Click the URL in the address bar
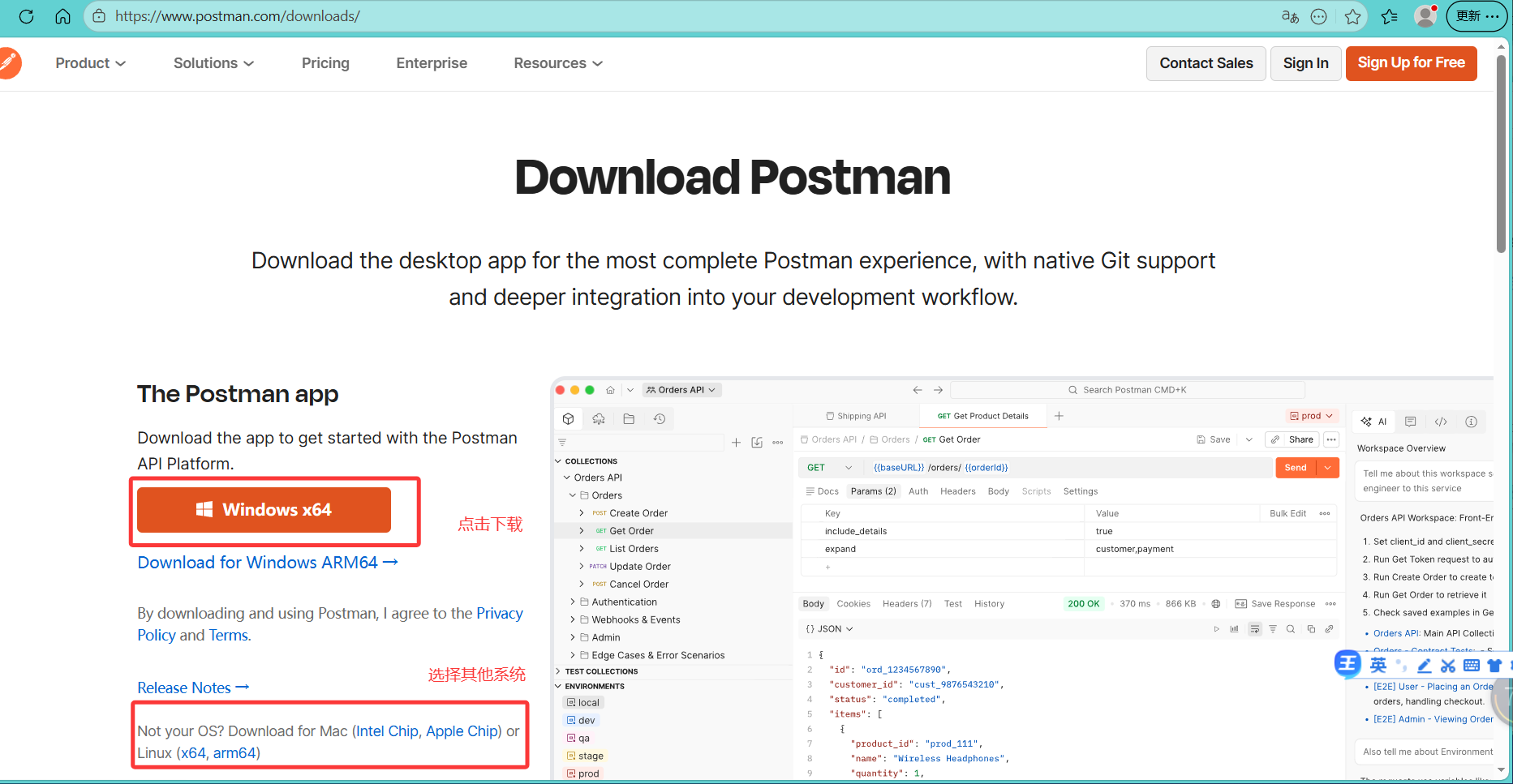Screen dimensions: 1513x784 point(238,16)
